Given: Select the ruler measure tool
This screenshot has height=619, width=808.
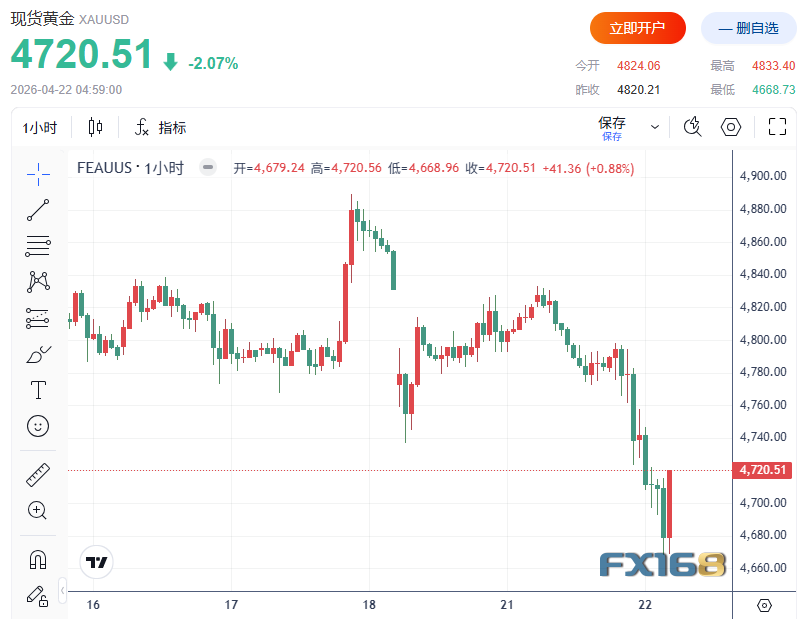Looking at the screenshot, I should pos(38,475).
